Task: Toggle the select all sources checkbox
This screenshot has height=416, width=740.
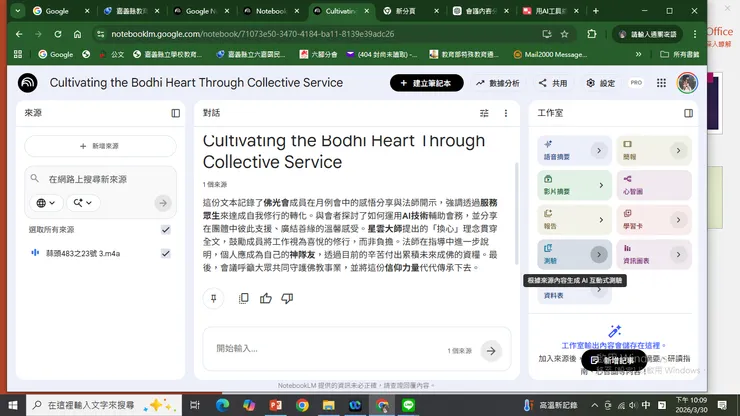Action: click(166, 230)
